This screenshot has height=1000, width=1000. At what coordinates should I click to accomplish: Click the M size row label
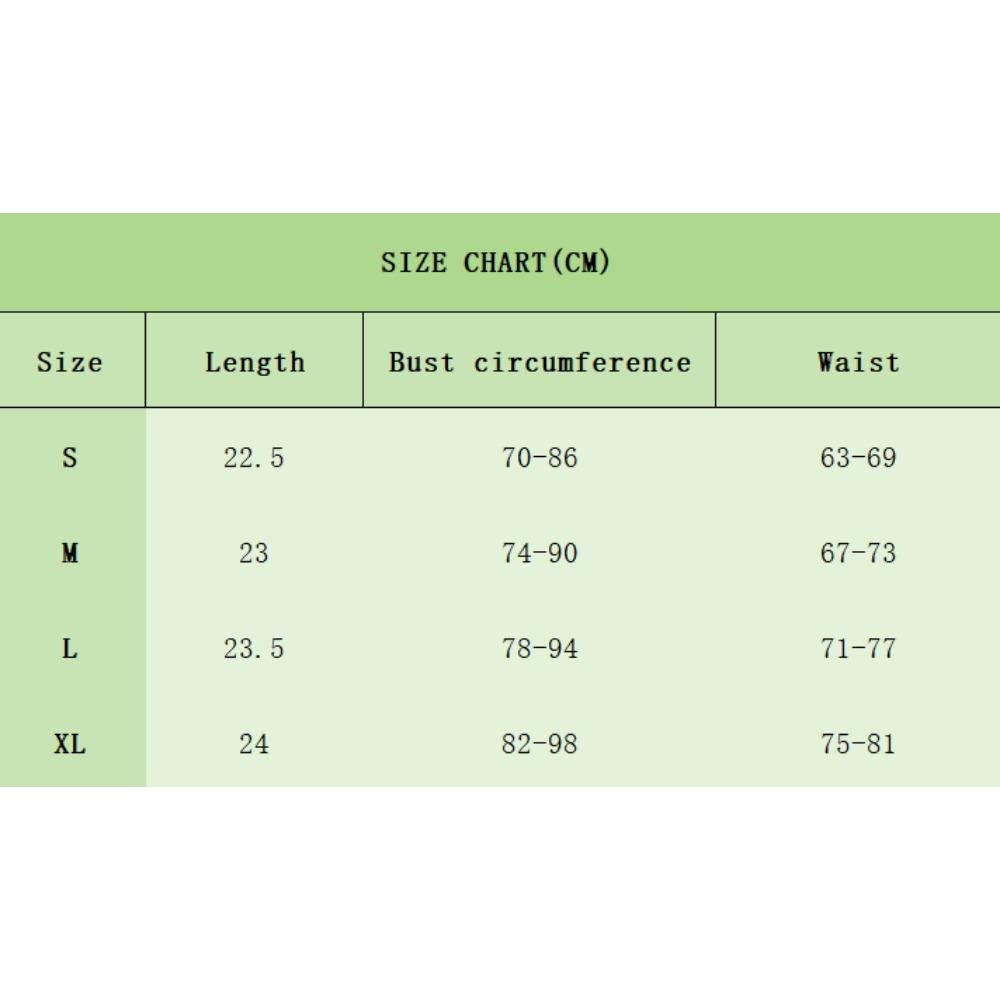pos(70,553)
